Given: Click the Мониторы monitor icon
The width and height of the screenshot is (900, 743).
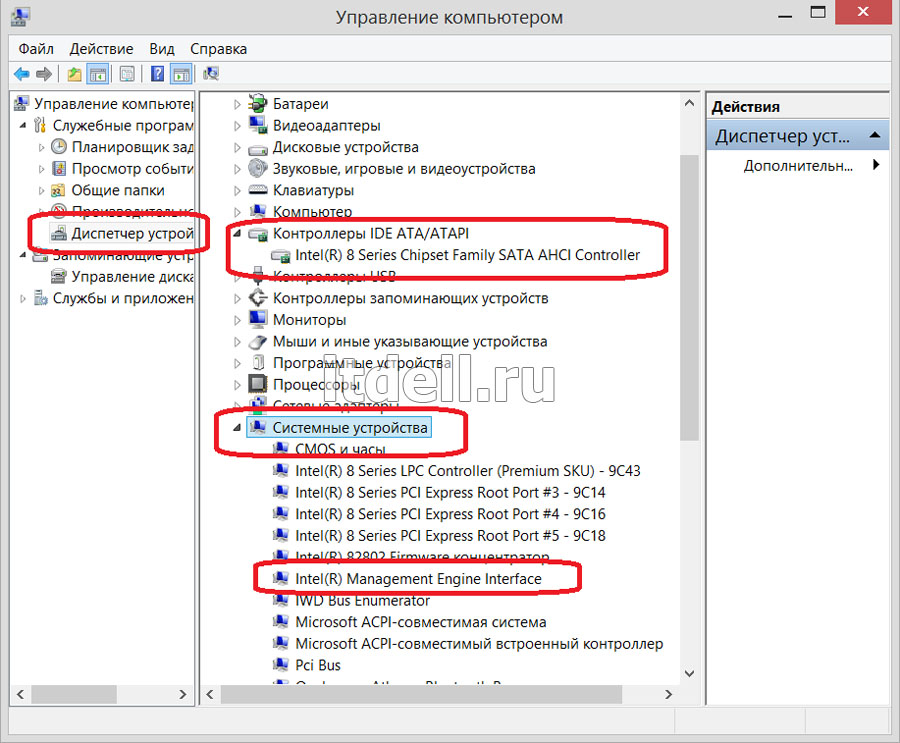Looking at the screenshot, I should tap(258, 319).
